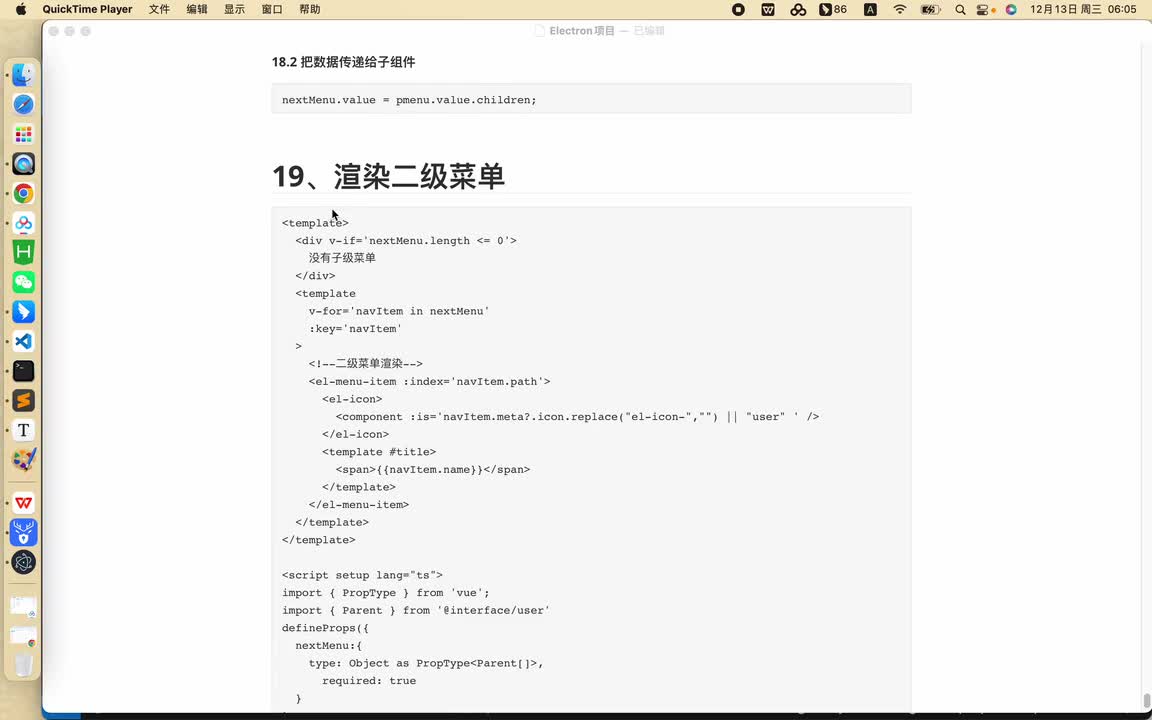Open WPS menu bar status icon
The image size is (1152, 720).
click(x=768, y=10)
